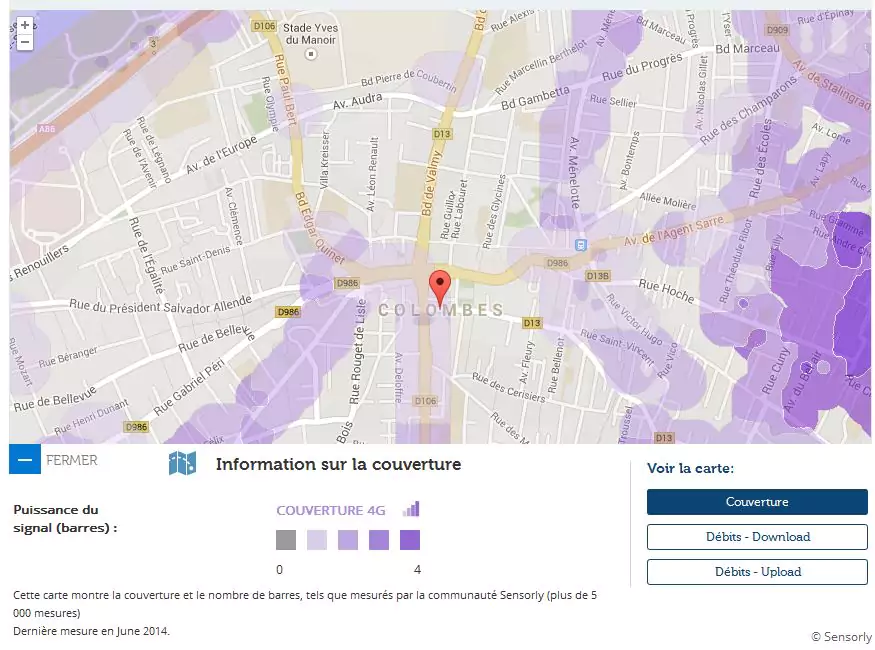Viewport: 875px width, 650px height.
Task: Select the lightest purple legend swatch
Action: (317, 540)
